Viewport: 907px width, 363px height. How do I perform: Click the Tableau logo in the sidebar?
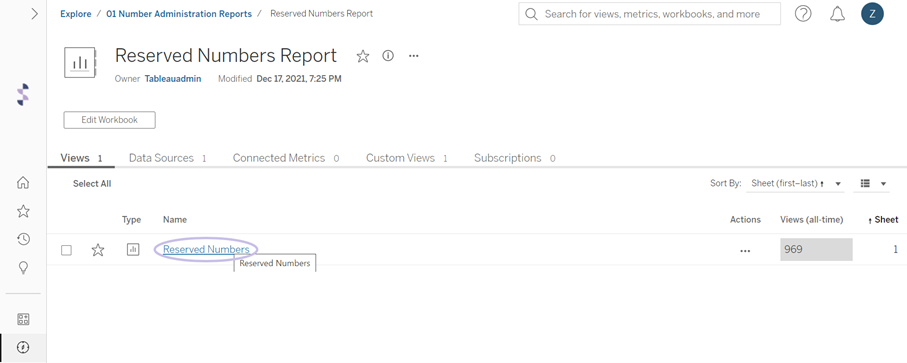click(23, 95)
